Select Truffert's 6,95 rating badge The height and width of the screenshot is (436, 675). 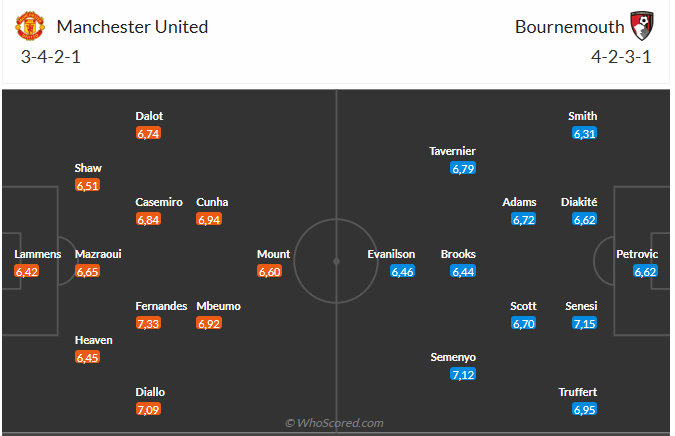pyautogui.click(x=585, y=410)
